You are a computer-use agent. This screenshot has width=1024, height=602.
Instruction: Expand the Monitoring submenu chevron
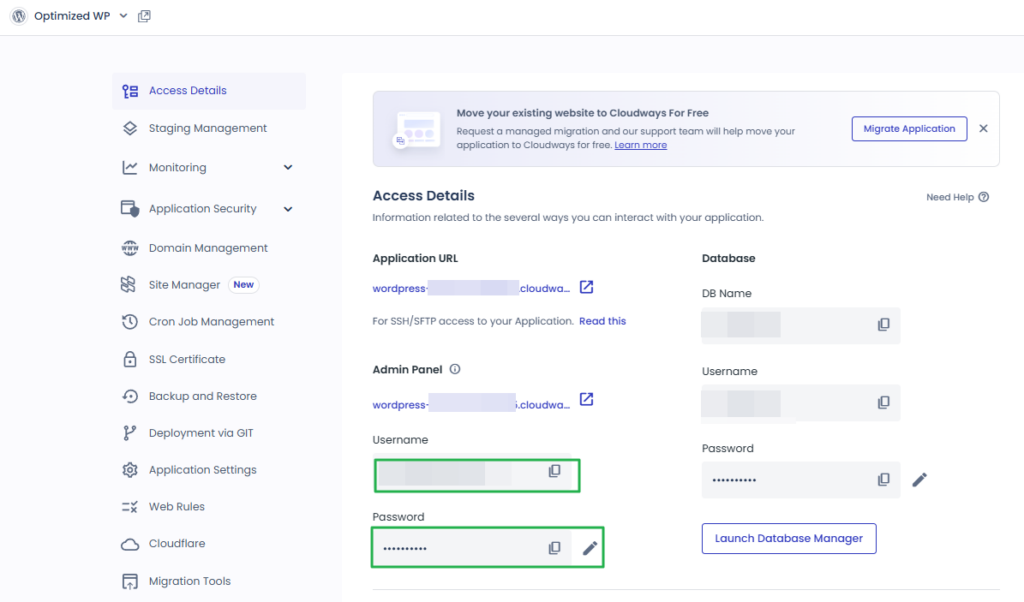(x=288, y=168)
